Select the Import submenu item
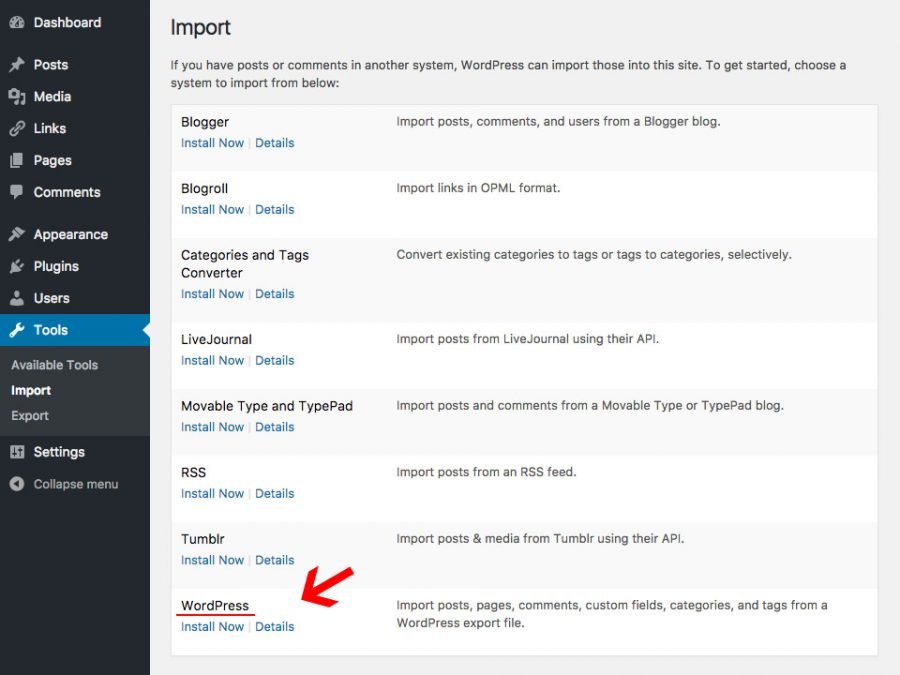Screen dimensions: 900x675 [31, 390]
